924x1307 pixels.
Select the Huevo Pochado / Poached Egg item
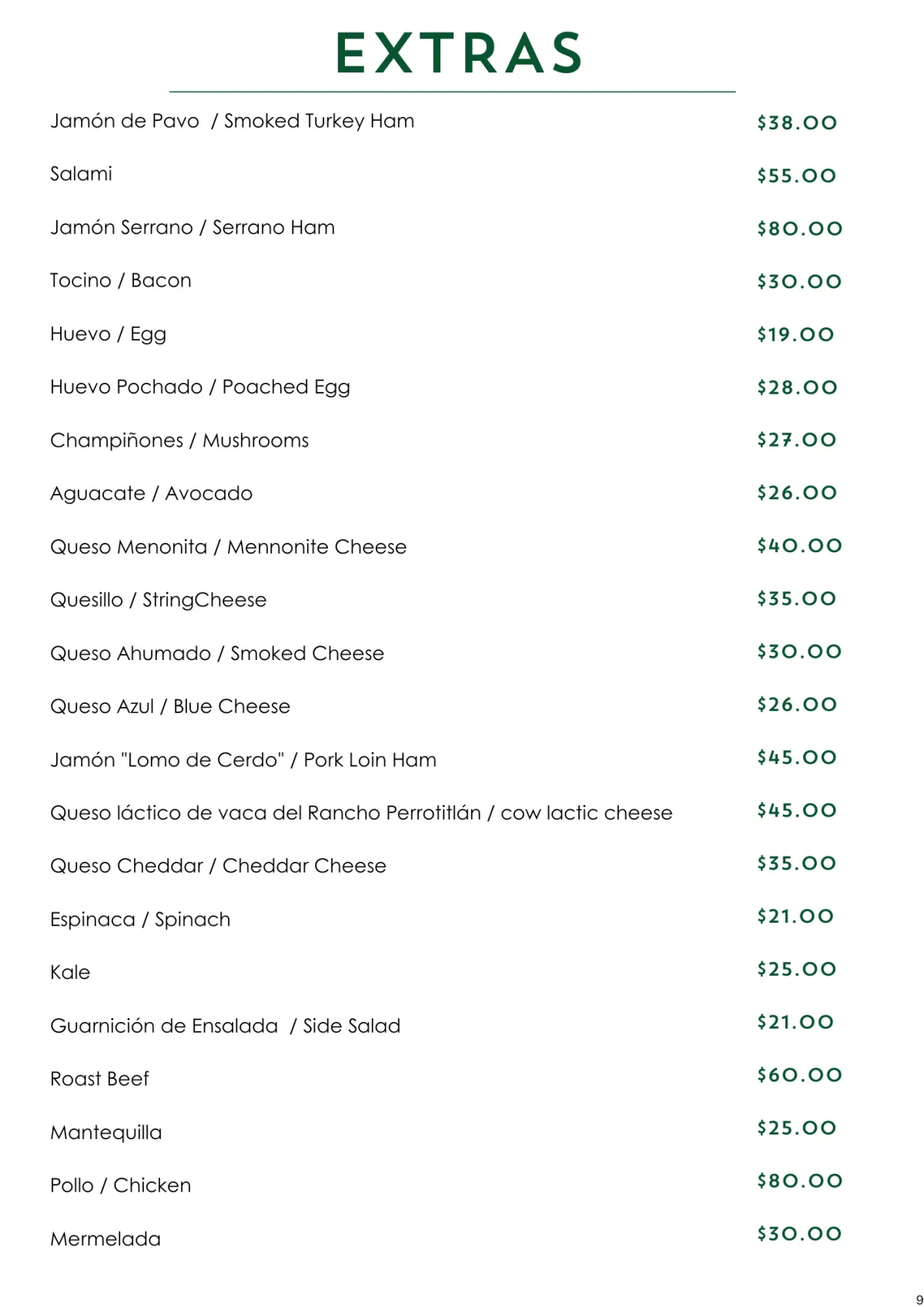200,387
